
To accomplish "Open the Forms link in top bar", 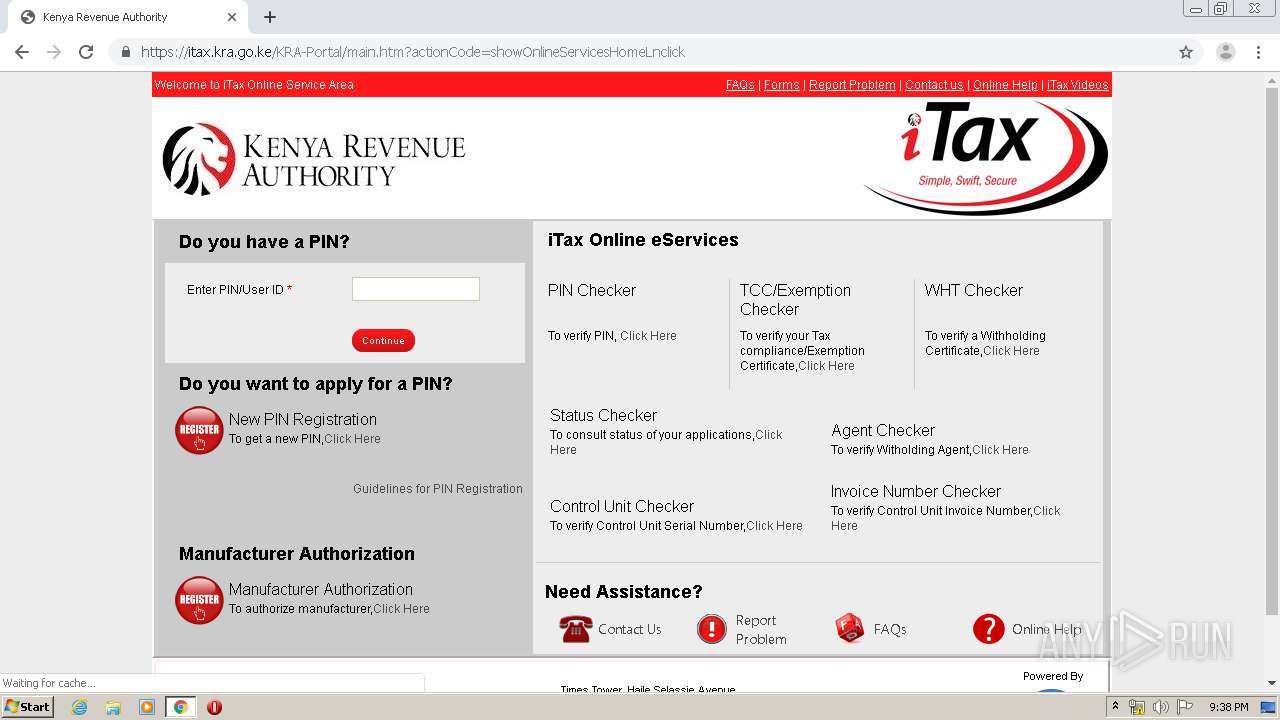I will (782, 85).
